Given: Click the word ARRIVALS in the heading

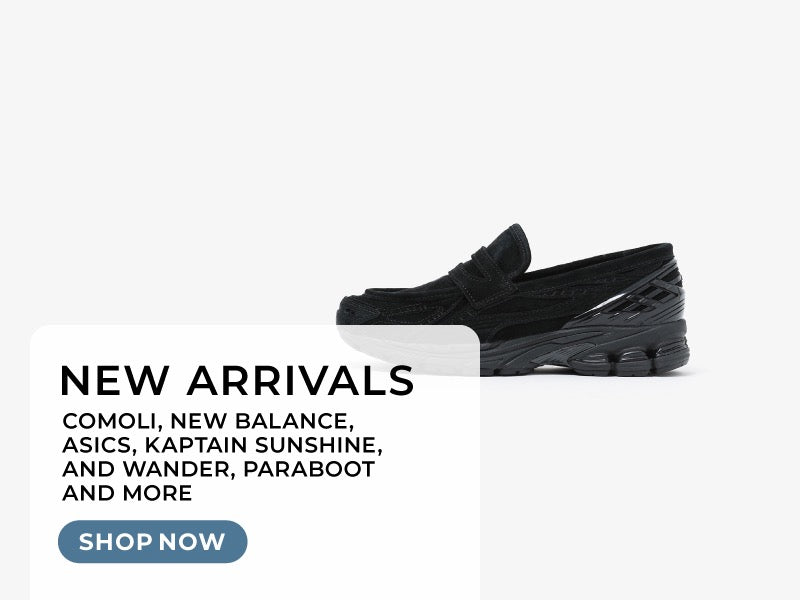Looking at the screenshot, I should 301,381.
